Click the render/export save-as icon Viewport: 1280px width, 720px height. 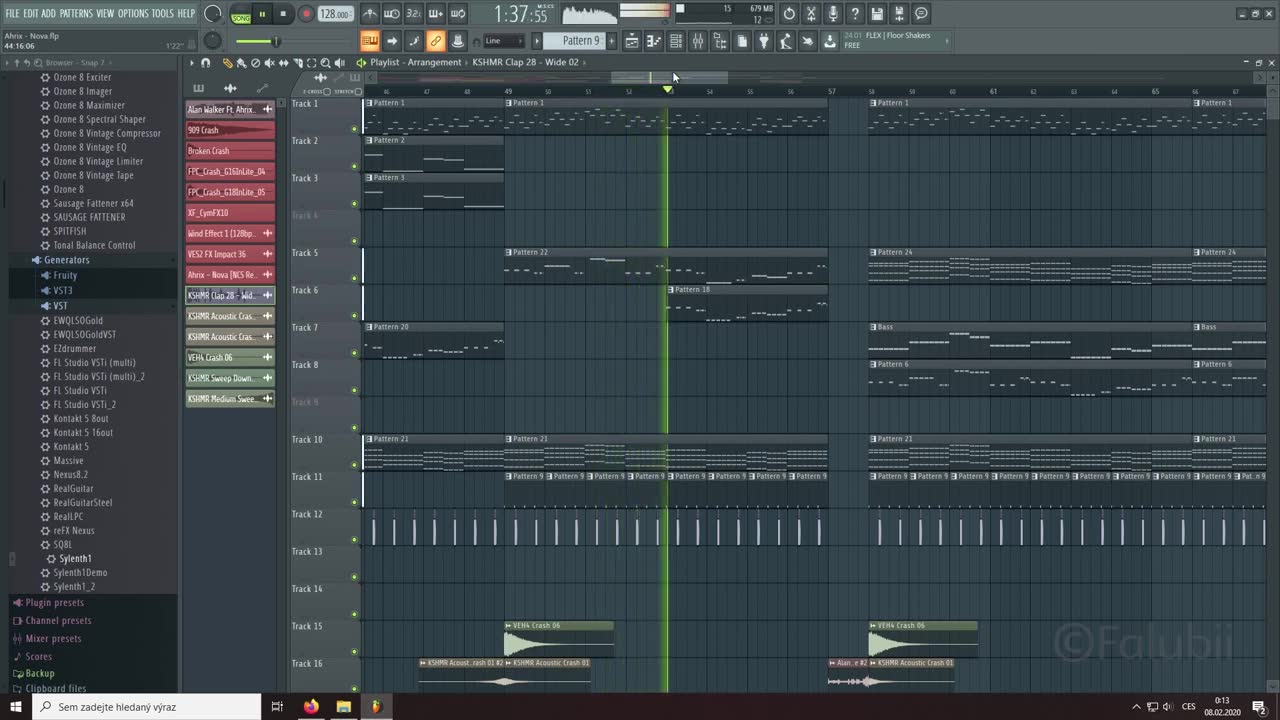899,14
